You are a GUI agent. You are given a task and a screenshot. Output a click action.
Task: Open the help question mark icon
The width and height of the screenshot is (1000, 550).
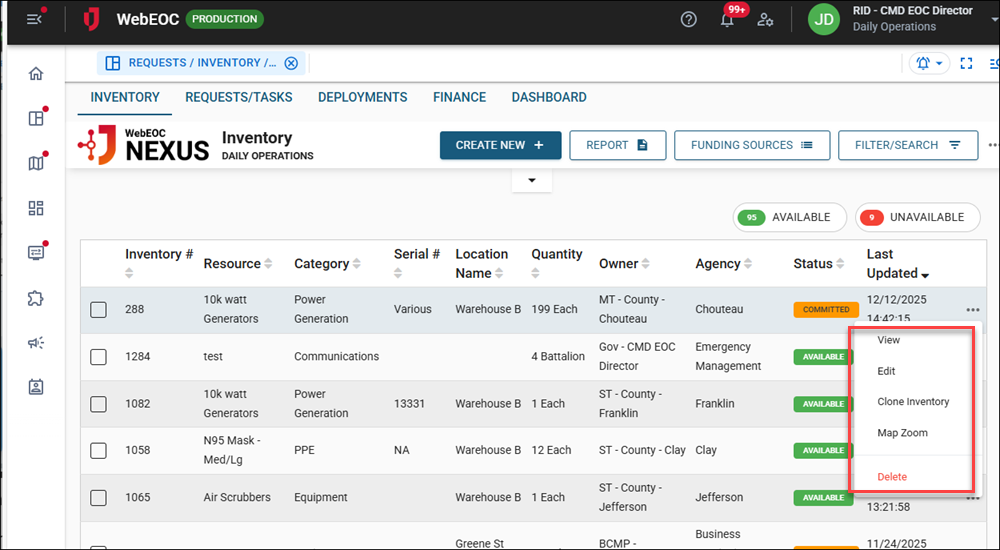[688, 19]
